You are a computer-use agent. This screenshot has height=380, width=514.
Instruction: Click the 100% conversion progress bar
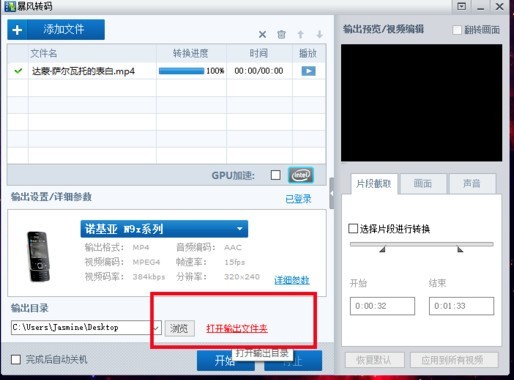[182, 71]
